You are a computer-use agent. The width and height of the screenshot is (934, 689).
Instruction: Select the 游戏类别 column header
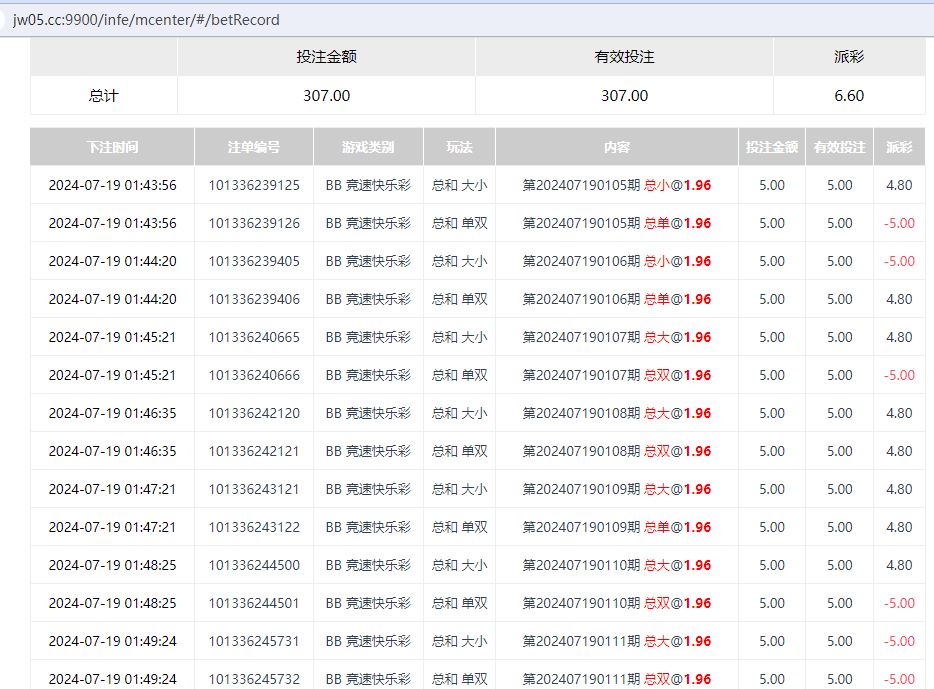click(x=368, y=147)
